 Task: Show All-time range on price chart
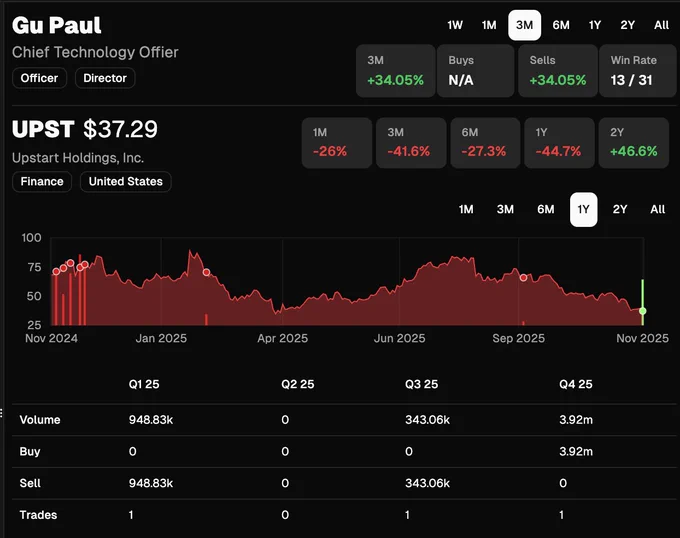click(x=657, y=209)
